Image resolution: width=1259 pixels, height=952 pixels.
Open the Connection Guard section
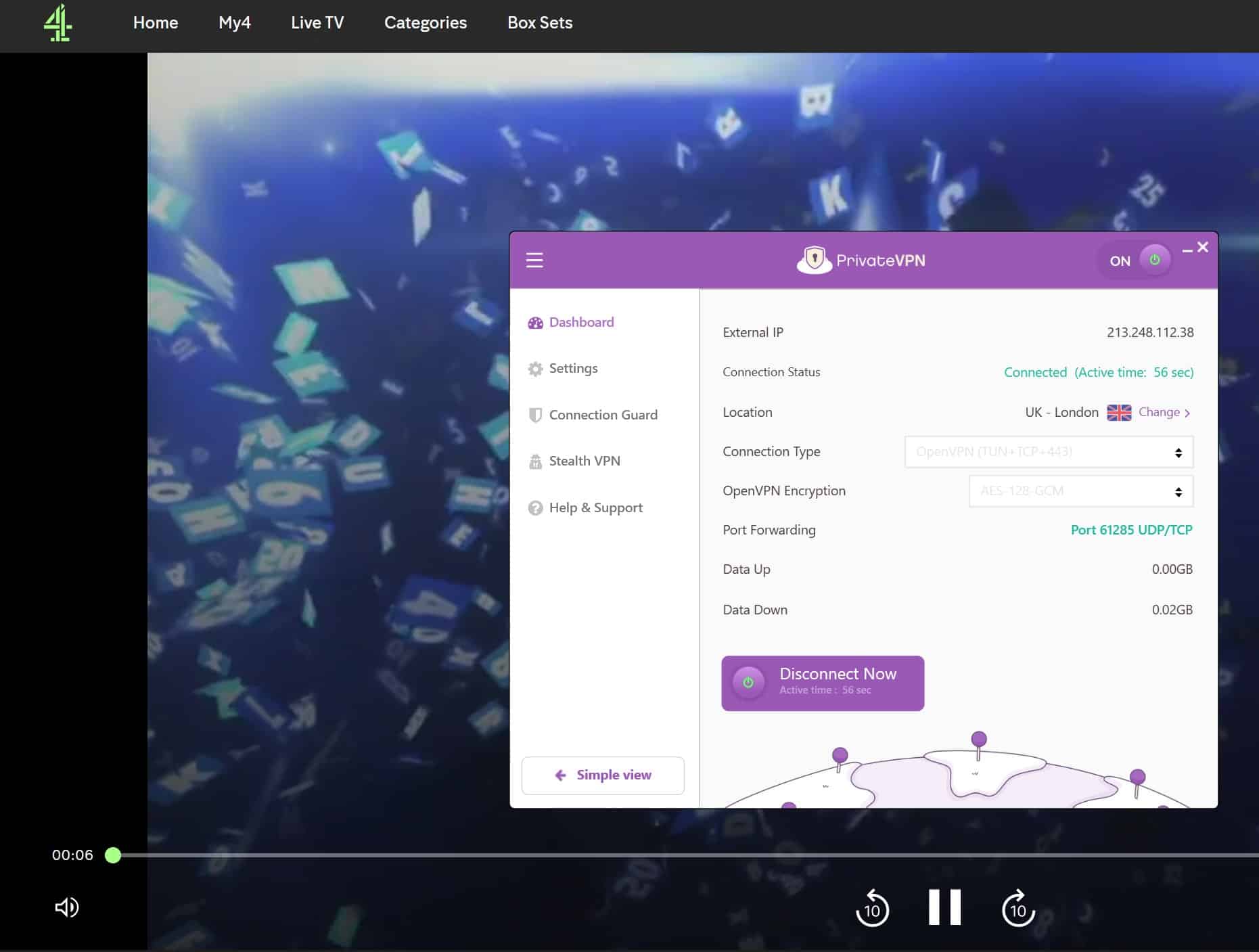(x=593, y=415)
